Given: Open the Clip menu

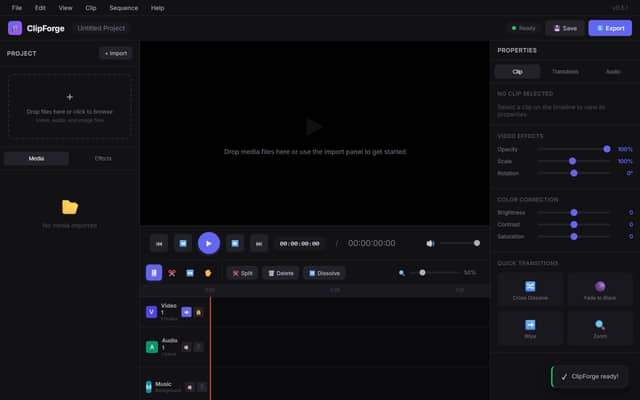Looking at the screenshot, I should [x=91, y=8].
